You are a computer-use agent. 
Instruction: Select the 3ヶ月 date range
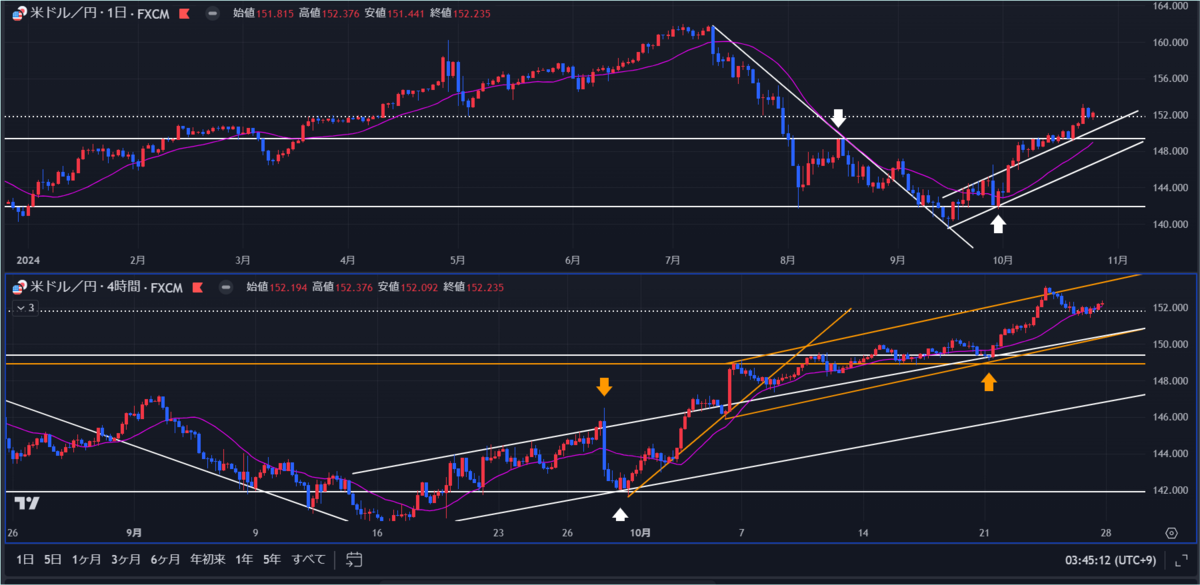125,561
